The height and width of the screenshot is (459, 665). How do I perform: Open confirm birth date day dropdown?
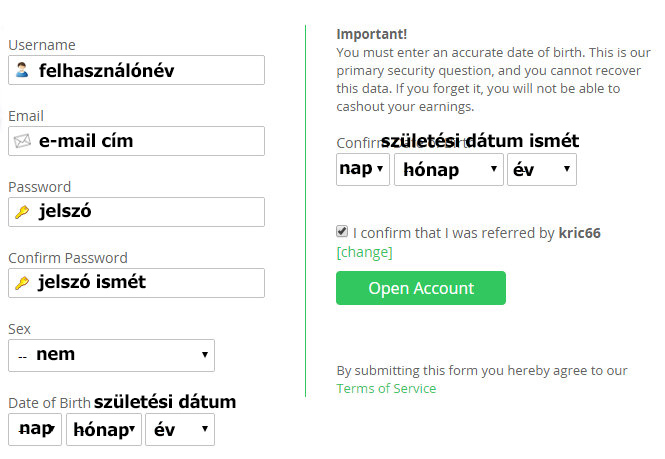point(362,169)
